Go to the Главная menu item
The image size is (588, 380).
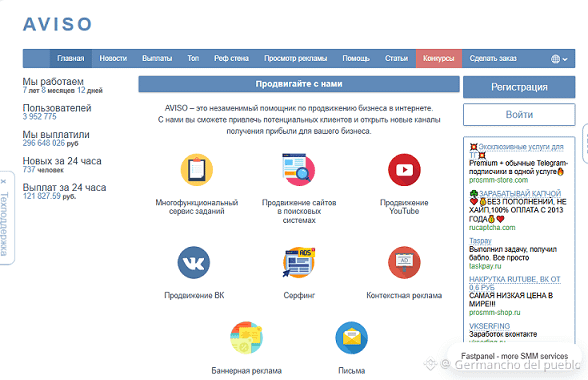(x=71, y=59)
